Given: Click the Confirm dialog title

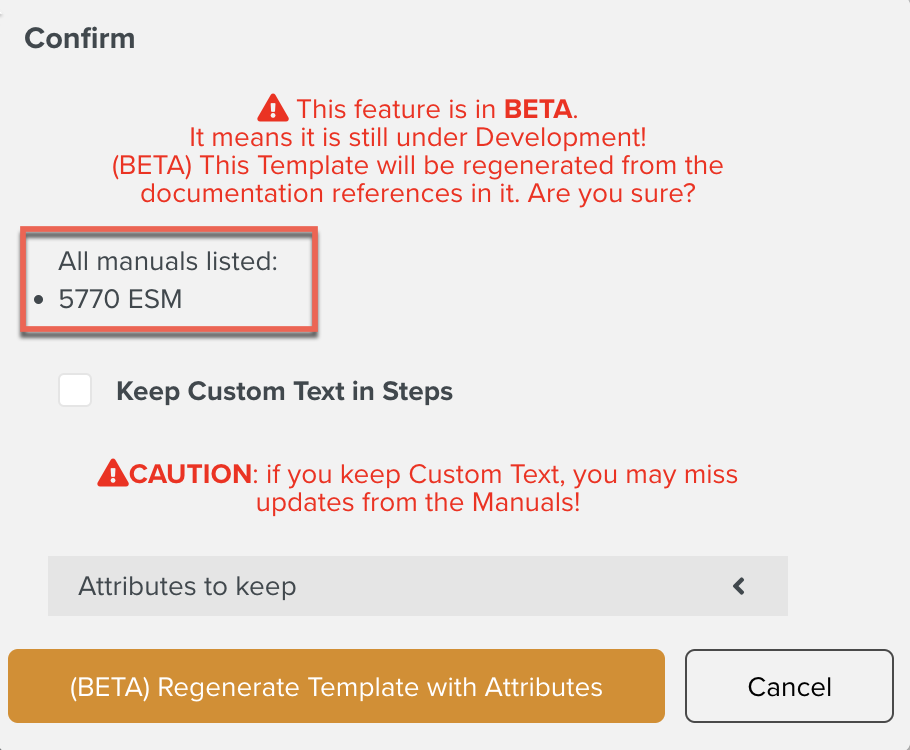Looking at the screenshot, I should click(x=79, y=38).
